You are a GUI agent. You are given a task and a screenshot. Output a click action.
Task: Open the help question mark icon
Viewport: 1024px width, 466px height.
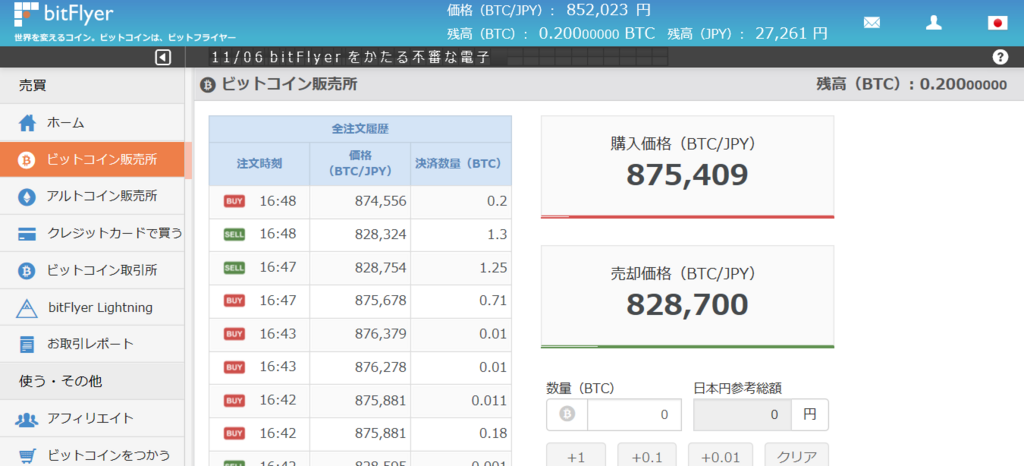coord(1000,57)
